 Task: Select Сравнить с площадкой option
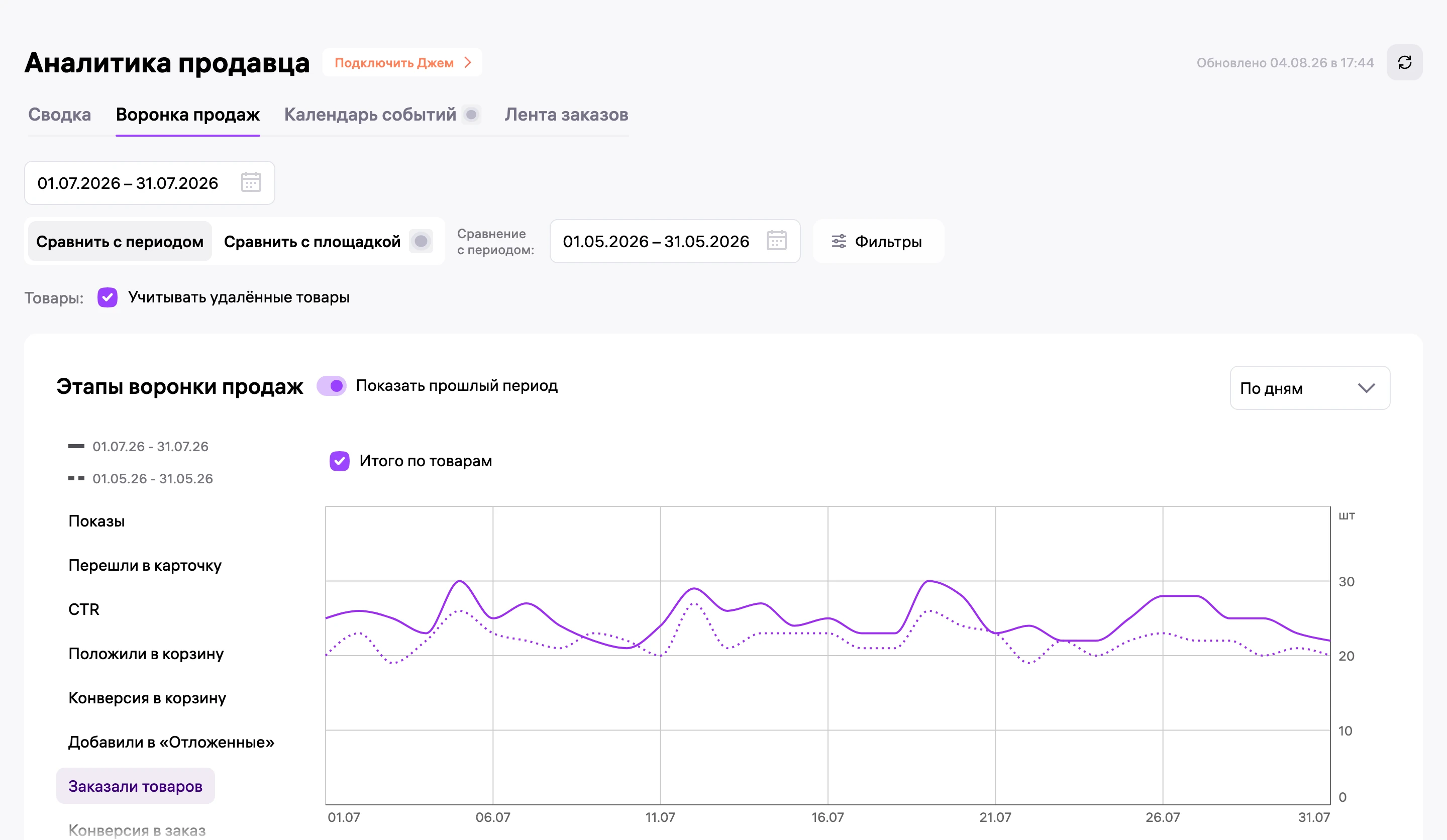313,241
